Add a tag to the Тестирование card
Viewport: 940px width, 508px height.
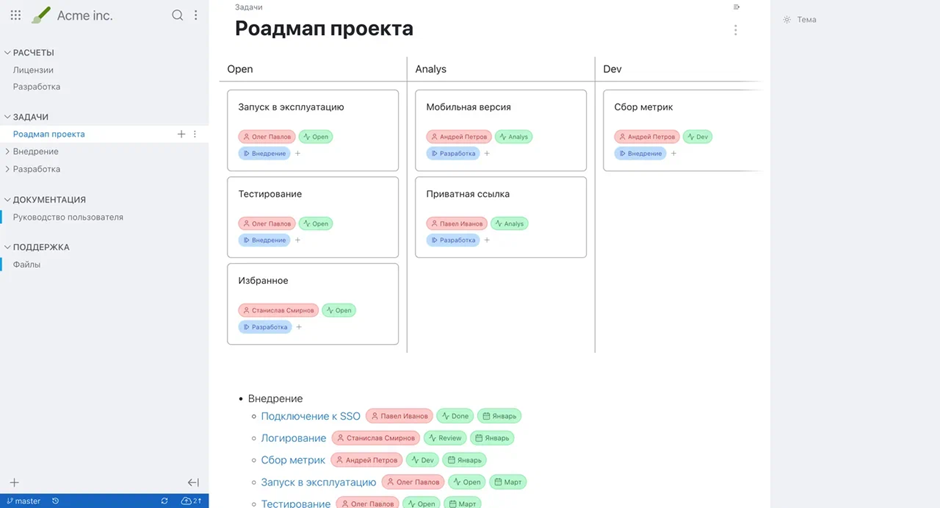click(297, 240)
